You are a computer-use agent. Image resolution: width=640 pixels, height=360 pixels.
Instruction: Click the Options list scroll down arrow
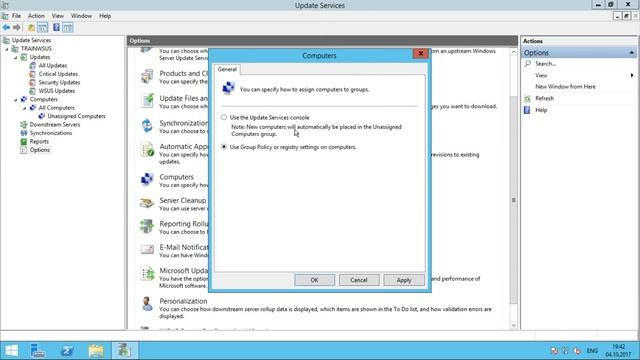click(513, 325)
